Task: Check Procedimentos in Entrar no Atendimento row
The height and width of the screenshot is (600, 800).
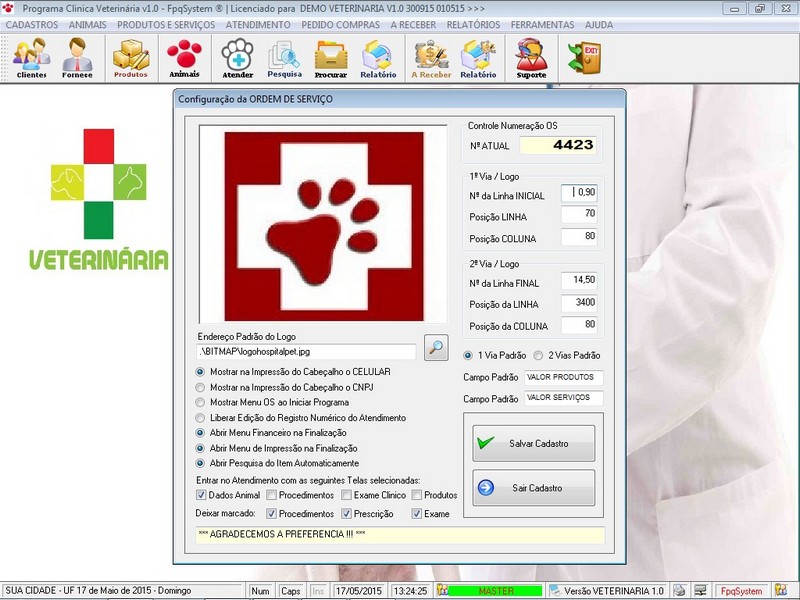Action: click(x=271, y=495)
